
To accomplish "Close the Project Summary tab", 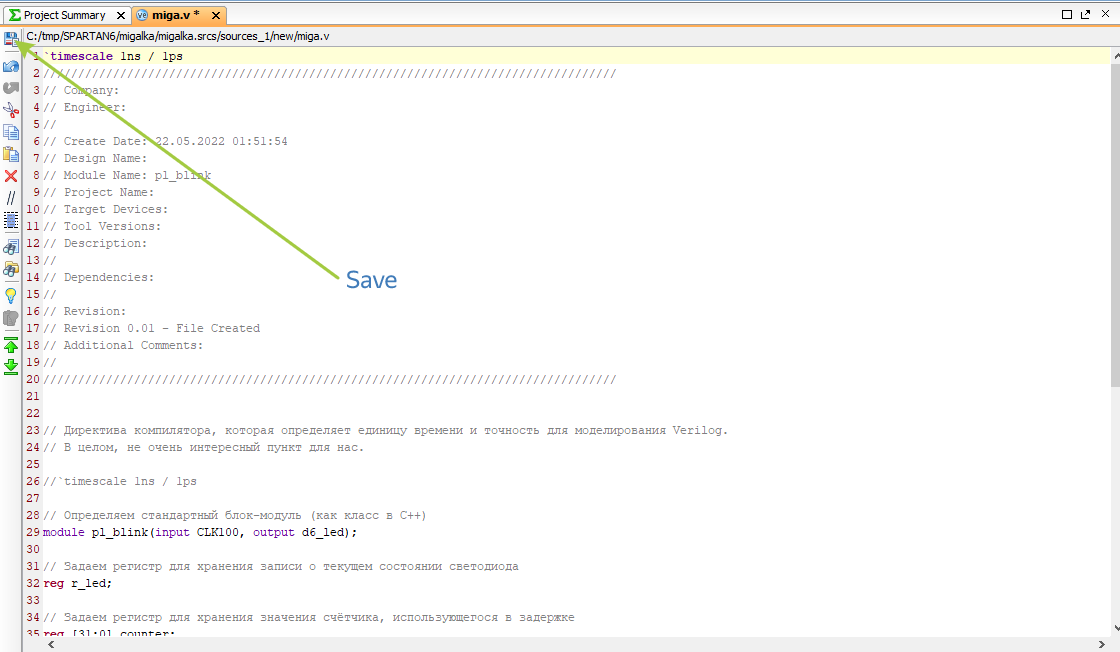I will click(x=121, y=15).
